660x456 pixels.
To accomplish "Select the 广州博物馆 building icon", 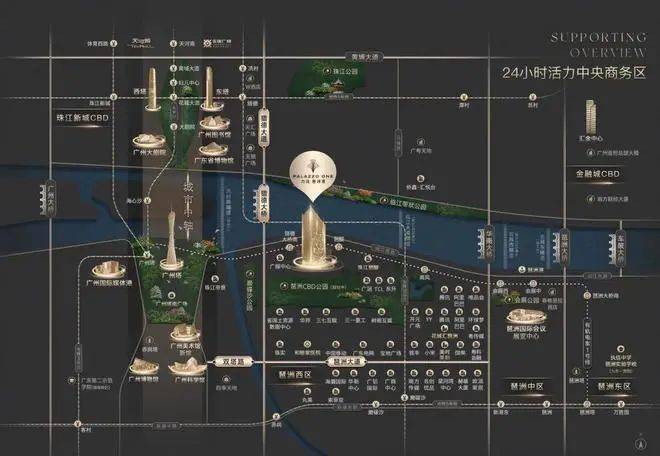I will [x=144, y=367].
